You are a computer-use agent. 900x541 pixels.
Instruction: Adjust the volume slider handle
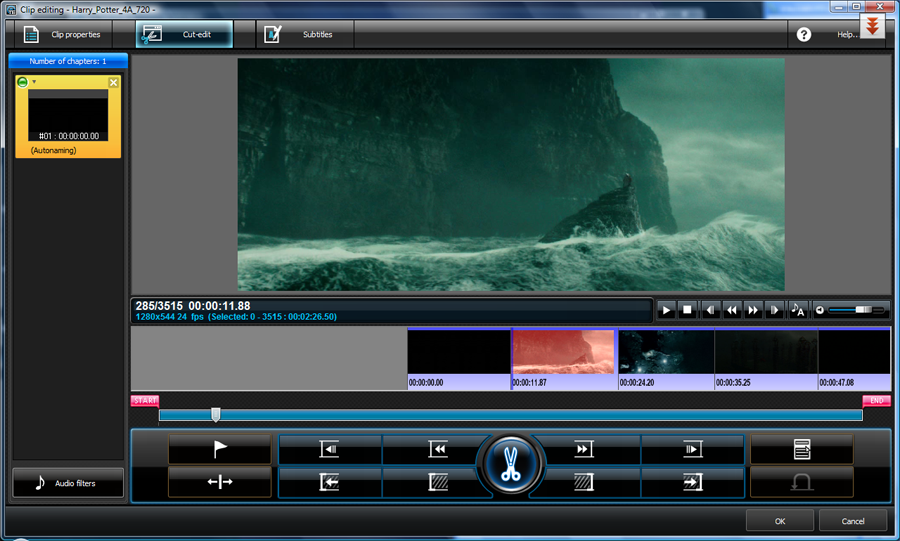coord(863,310)
